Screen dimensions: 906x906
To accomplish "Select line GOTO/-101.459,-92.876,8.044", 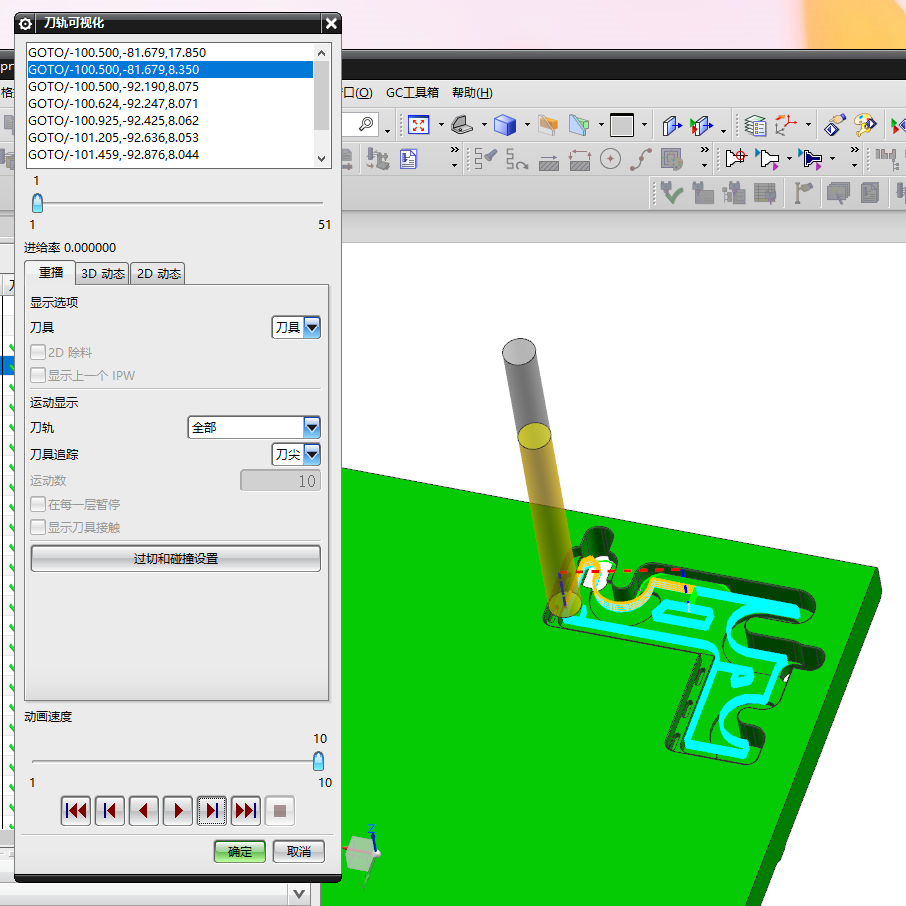I will coord(170,155).
